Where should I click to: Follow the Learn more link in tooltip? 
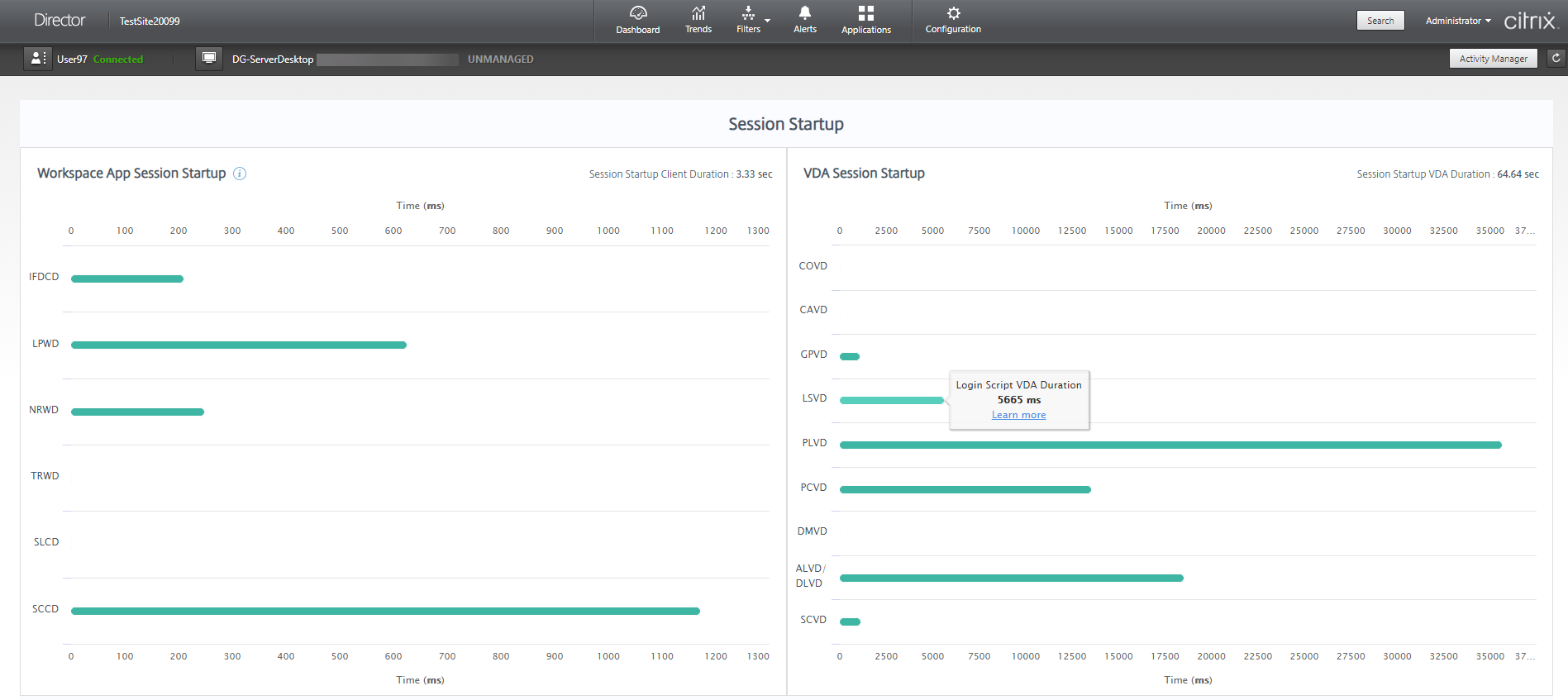click(x=1018, y=415)
